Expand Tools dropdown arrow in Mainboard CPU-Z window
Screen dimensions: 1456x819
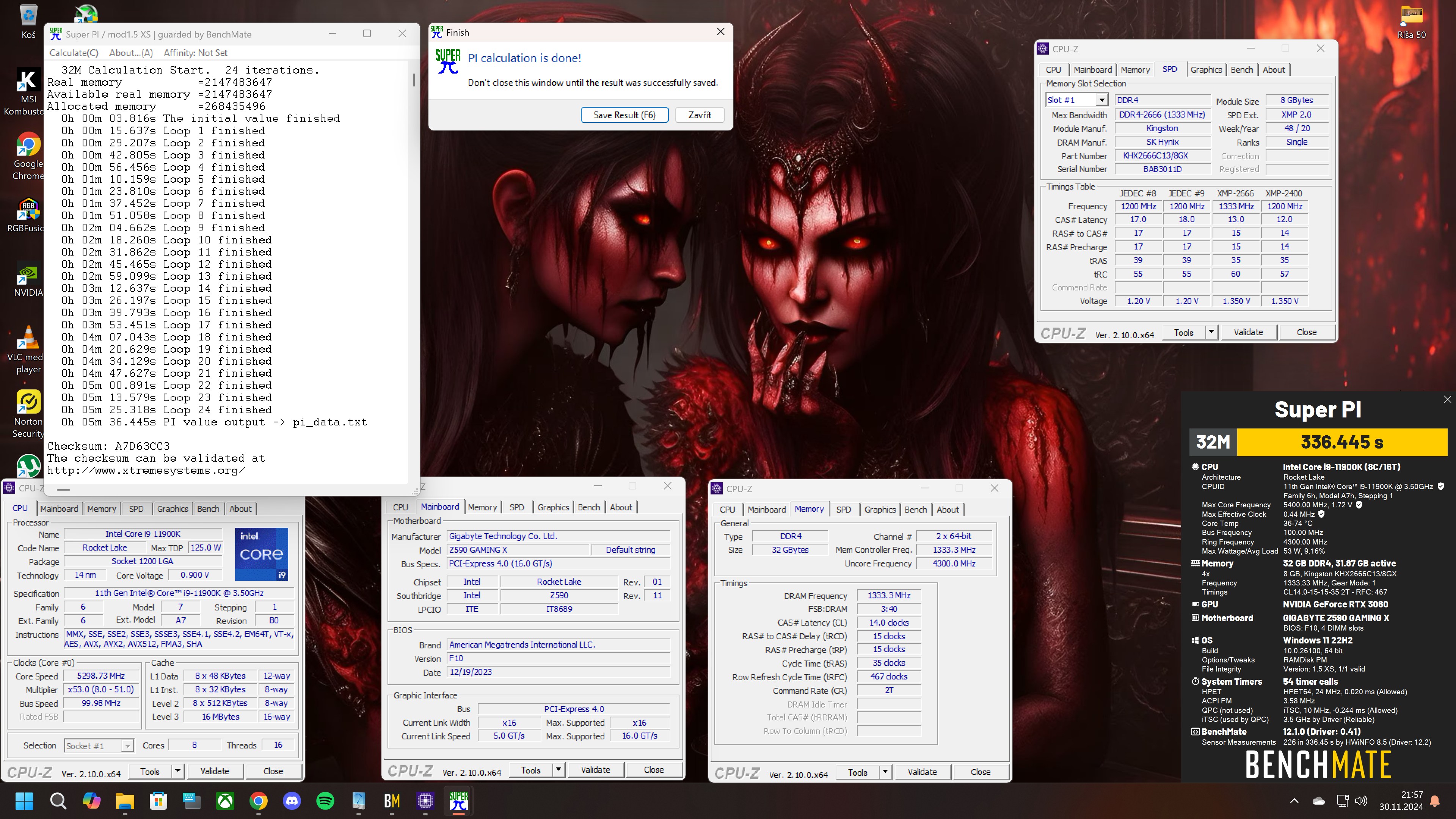pos(558,770)
